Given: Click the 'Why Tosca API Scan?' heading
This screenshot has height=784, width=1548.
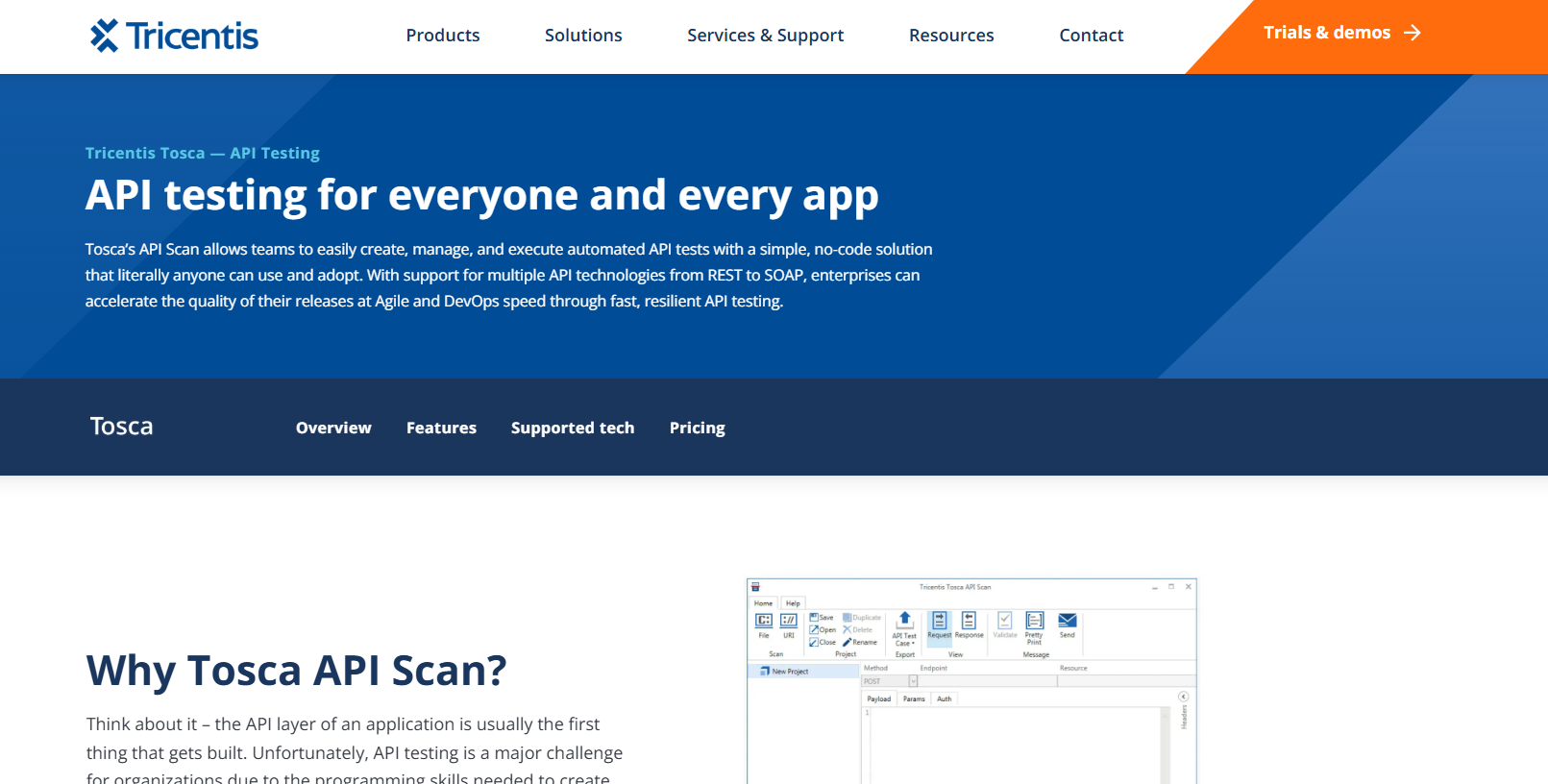Looking at the screenshot, I should click(x=296, y=671).
